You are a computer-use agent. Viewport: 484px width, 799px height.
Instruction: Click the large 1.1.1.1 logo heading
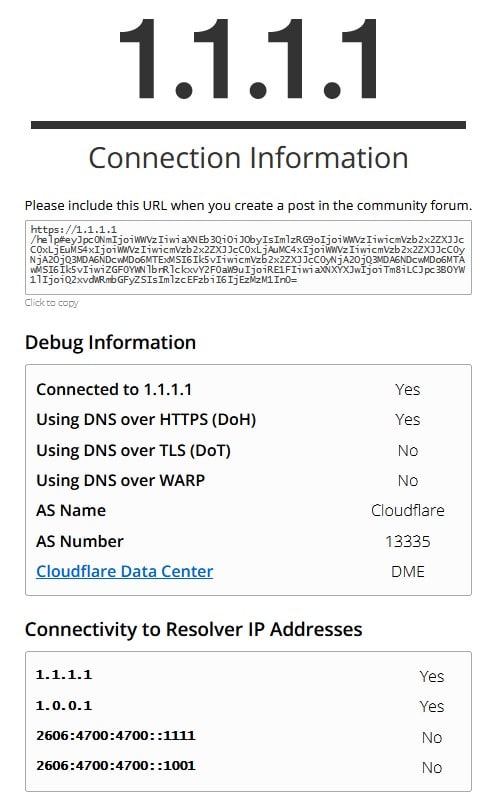249,59
